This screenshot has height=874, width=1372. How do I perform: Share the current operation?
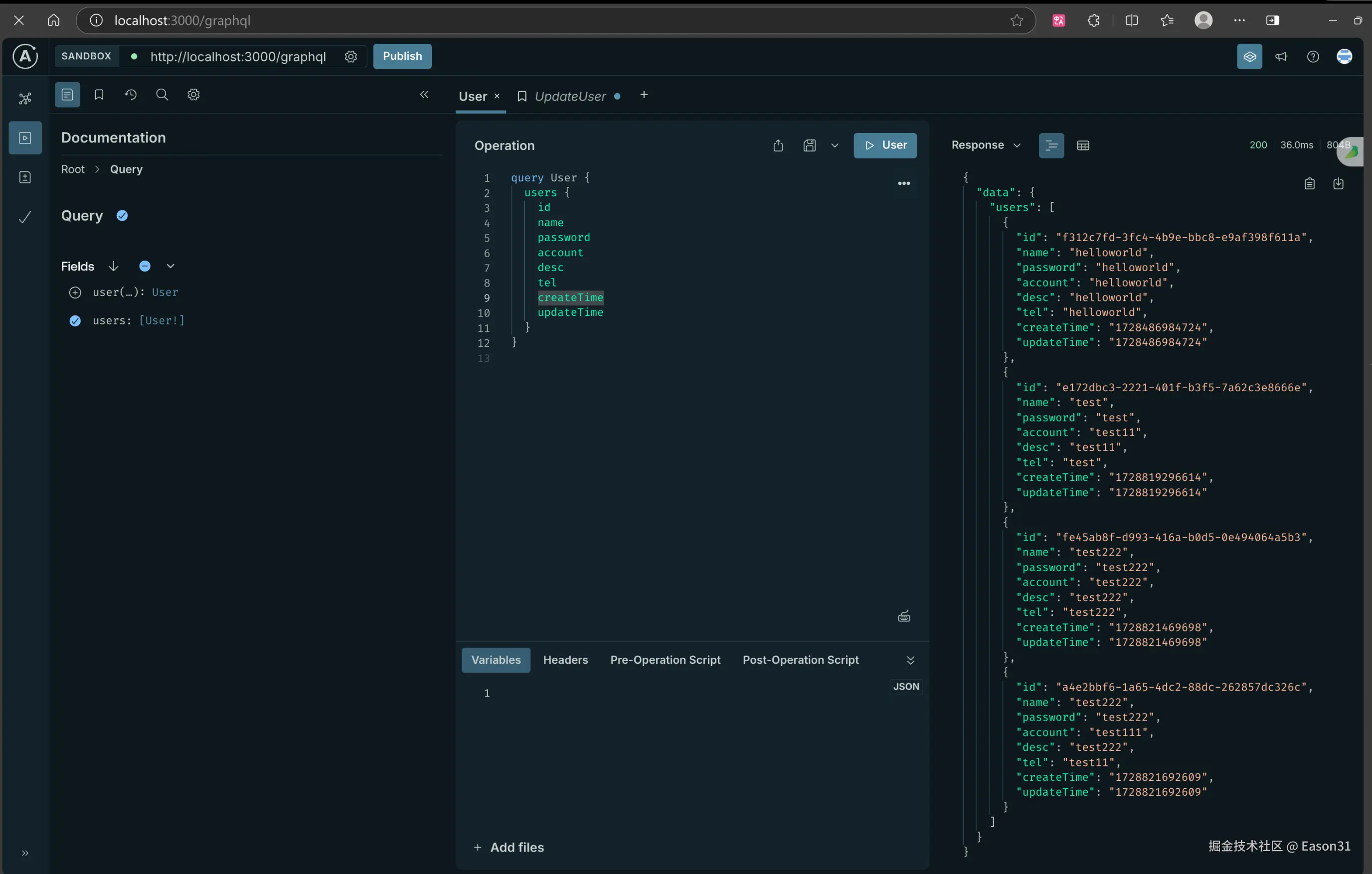[x=778, y=146]
